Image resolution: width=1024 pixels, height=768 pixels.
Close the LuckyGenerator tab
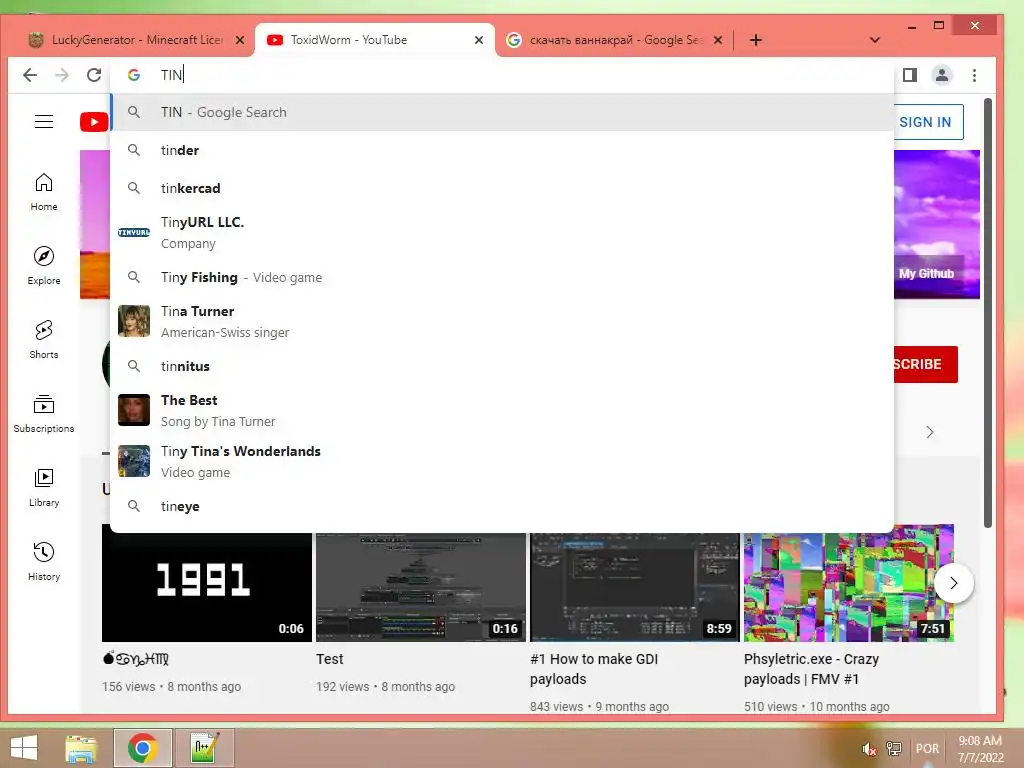[x=240, y=40]
